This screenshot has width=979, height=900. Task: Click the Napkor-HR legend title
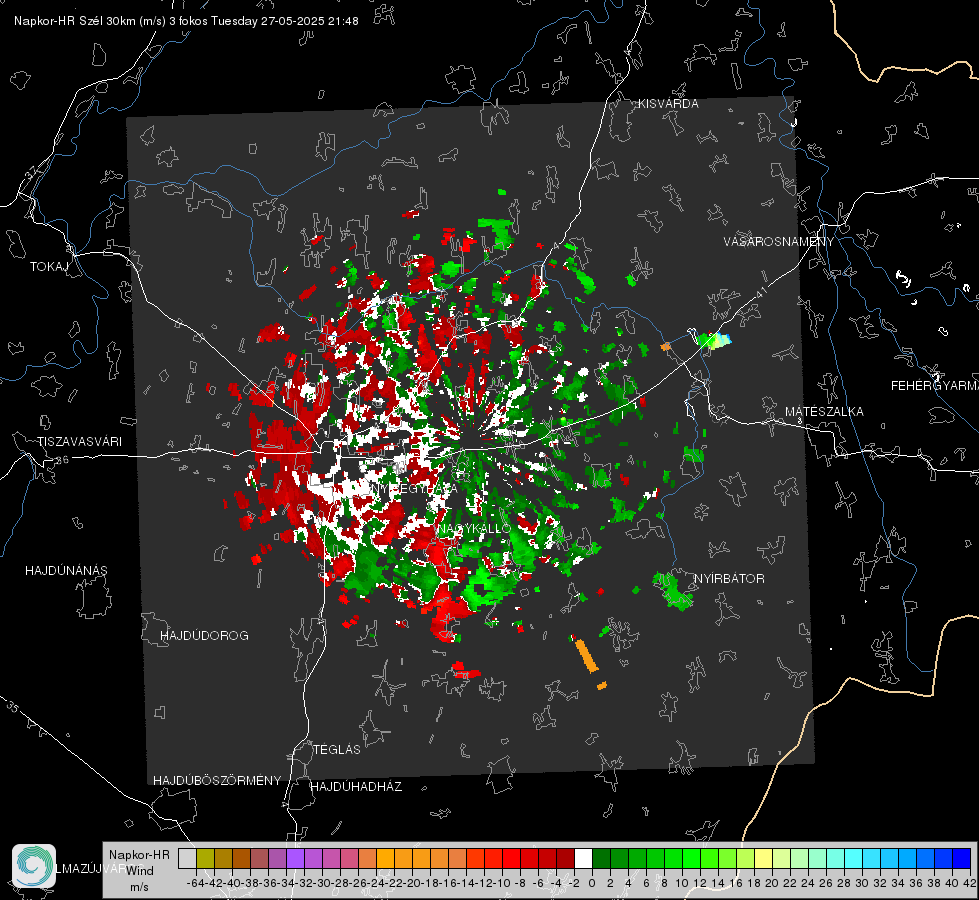(139, 854)
